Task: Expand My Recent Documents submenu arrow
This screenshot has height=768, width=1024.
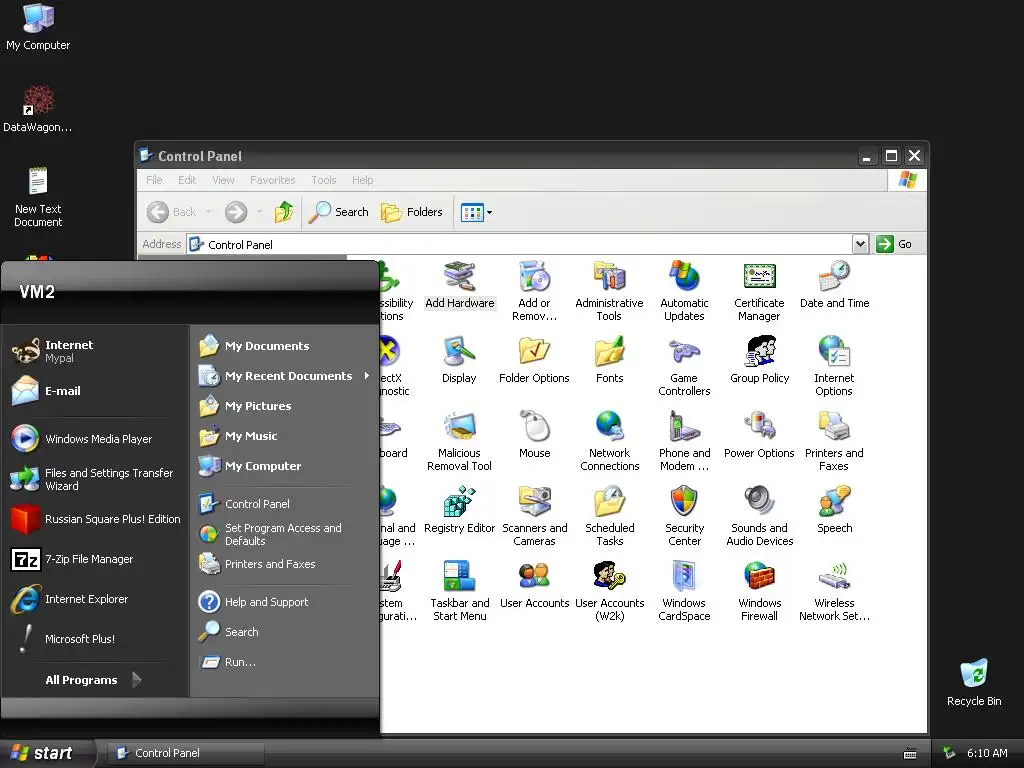Action: point(367,376)
